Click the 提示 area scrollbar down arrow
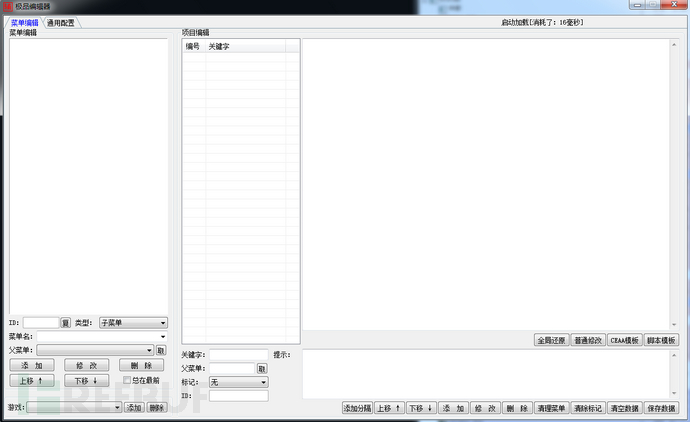Image resolution: width=690 pixels, height=422 pixels. (674, 393)
